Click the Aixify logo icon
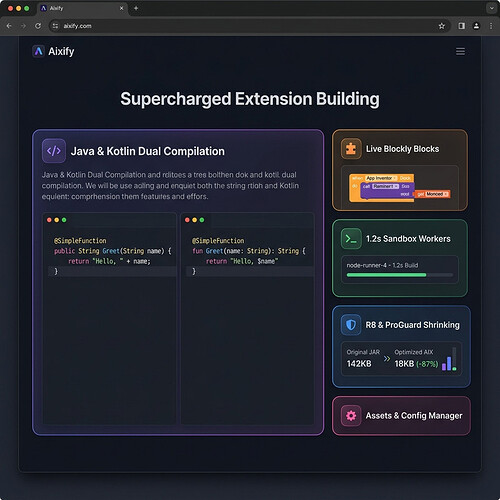Screen dimensions: 500x500 point(39,51)
